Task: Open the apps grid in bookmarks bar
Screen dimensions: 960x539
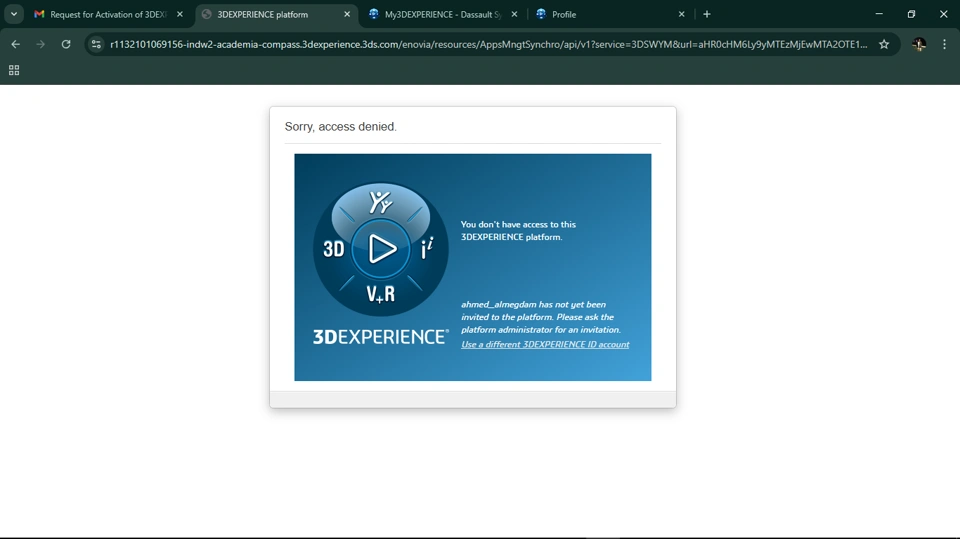Action: coord(14,70)
